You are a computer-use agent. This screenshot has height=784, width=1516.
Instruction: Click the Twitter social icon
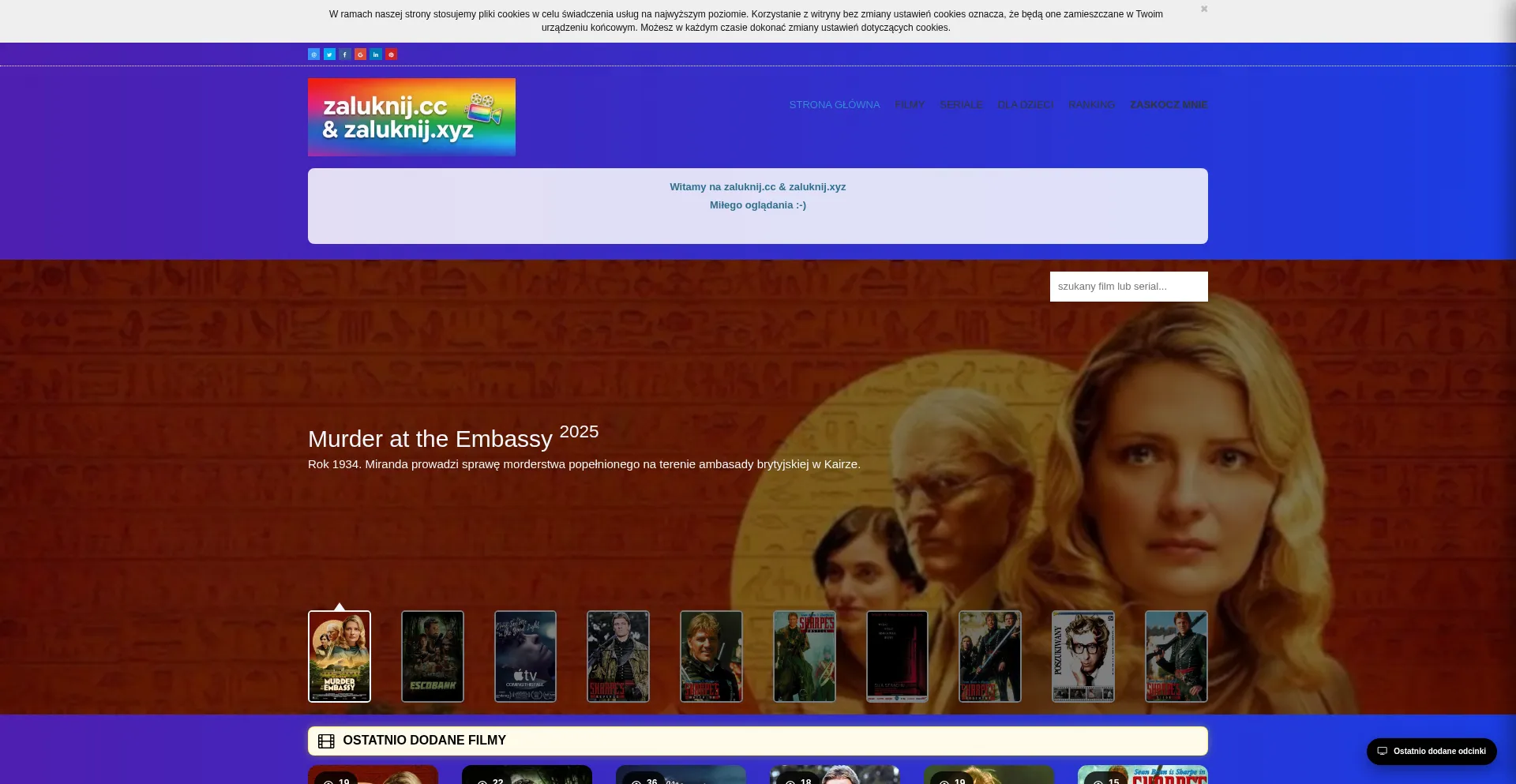329,54
